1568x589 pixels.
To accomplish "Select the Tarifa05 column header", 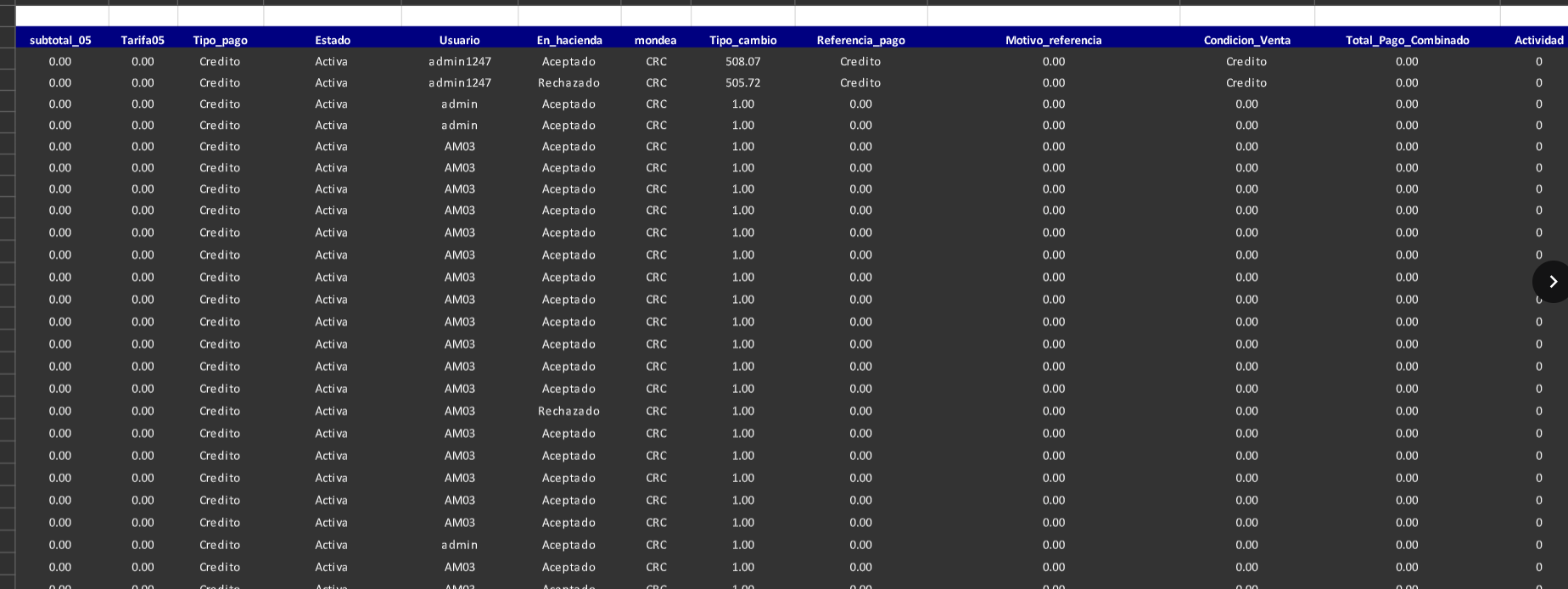I will tap(143, 40).
